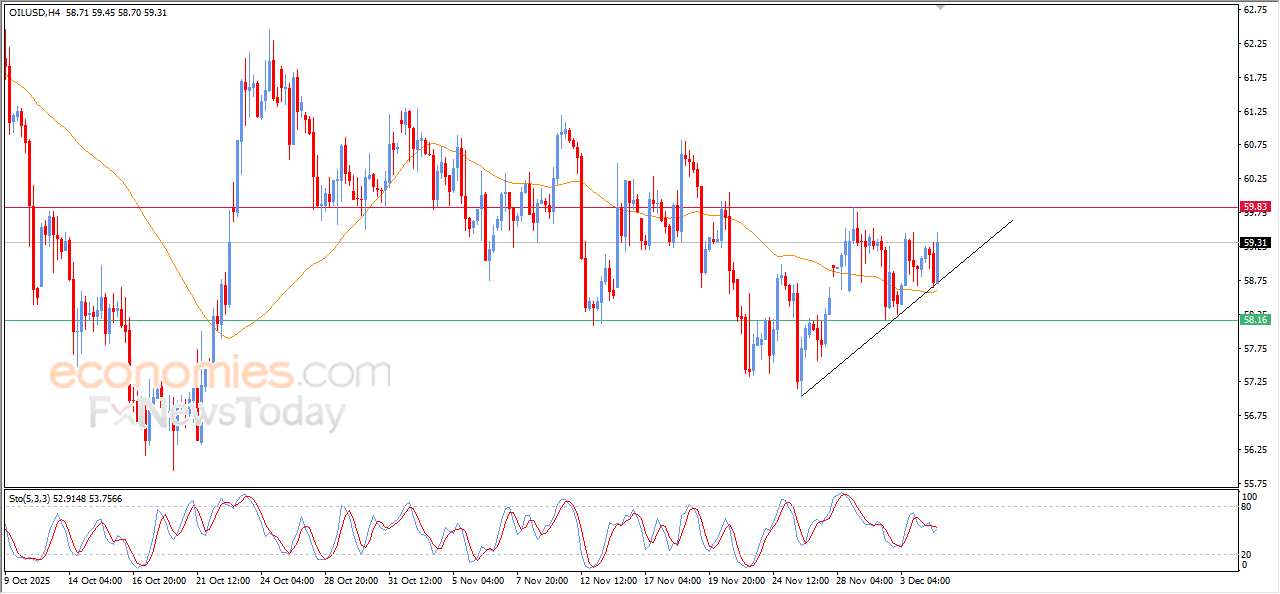Click the 7 Nov 20:00 time label
The width and height of the screenshot is (1280, 594).
[543, 580]
